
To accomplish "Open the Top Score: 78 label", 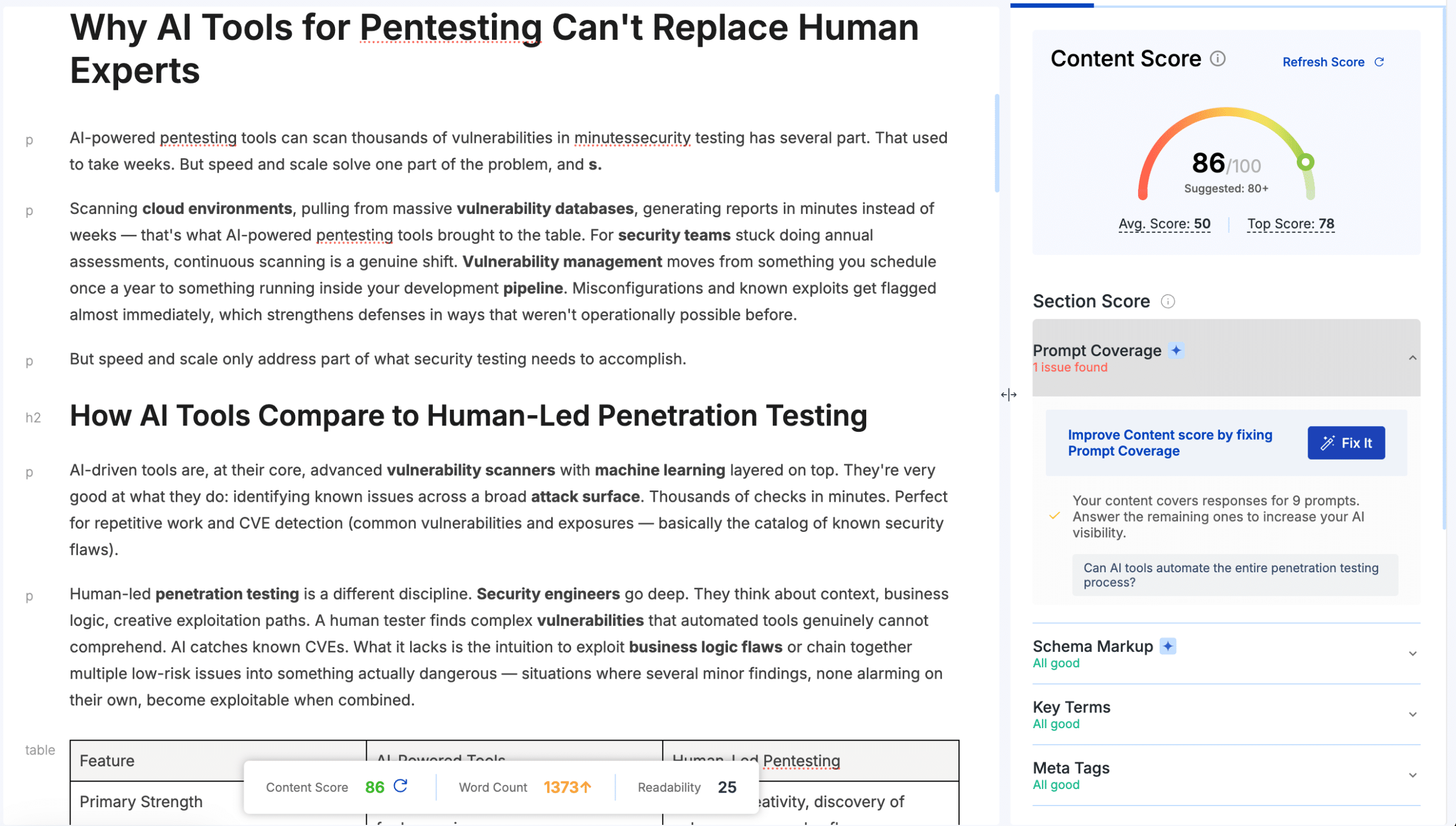I will [1290, 224].
